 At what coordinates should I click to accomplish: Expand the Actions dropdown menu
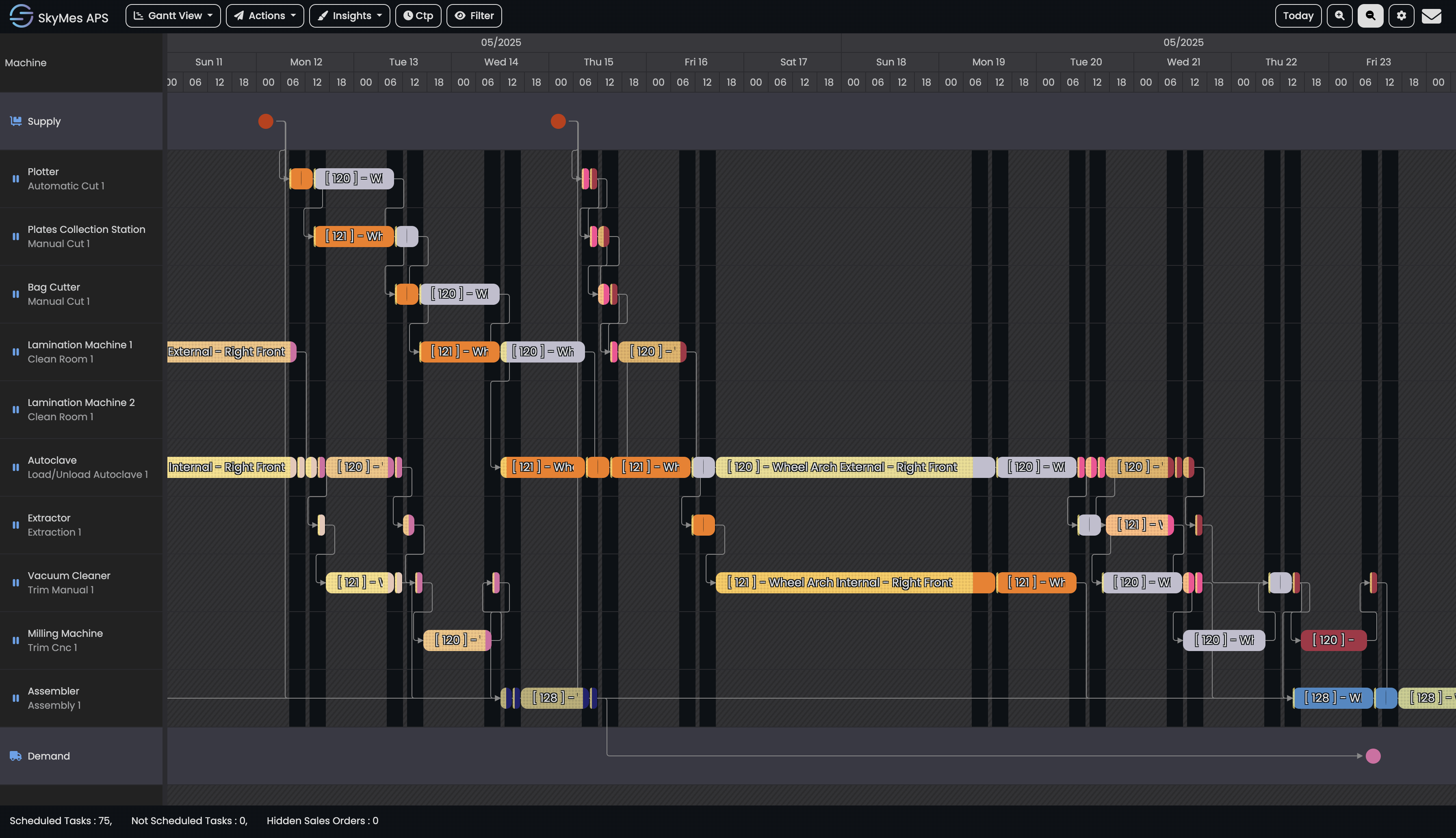click(x=264, y=15)
